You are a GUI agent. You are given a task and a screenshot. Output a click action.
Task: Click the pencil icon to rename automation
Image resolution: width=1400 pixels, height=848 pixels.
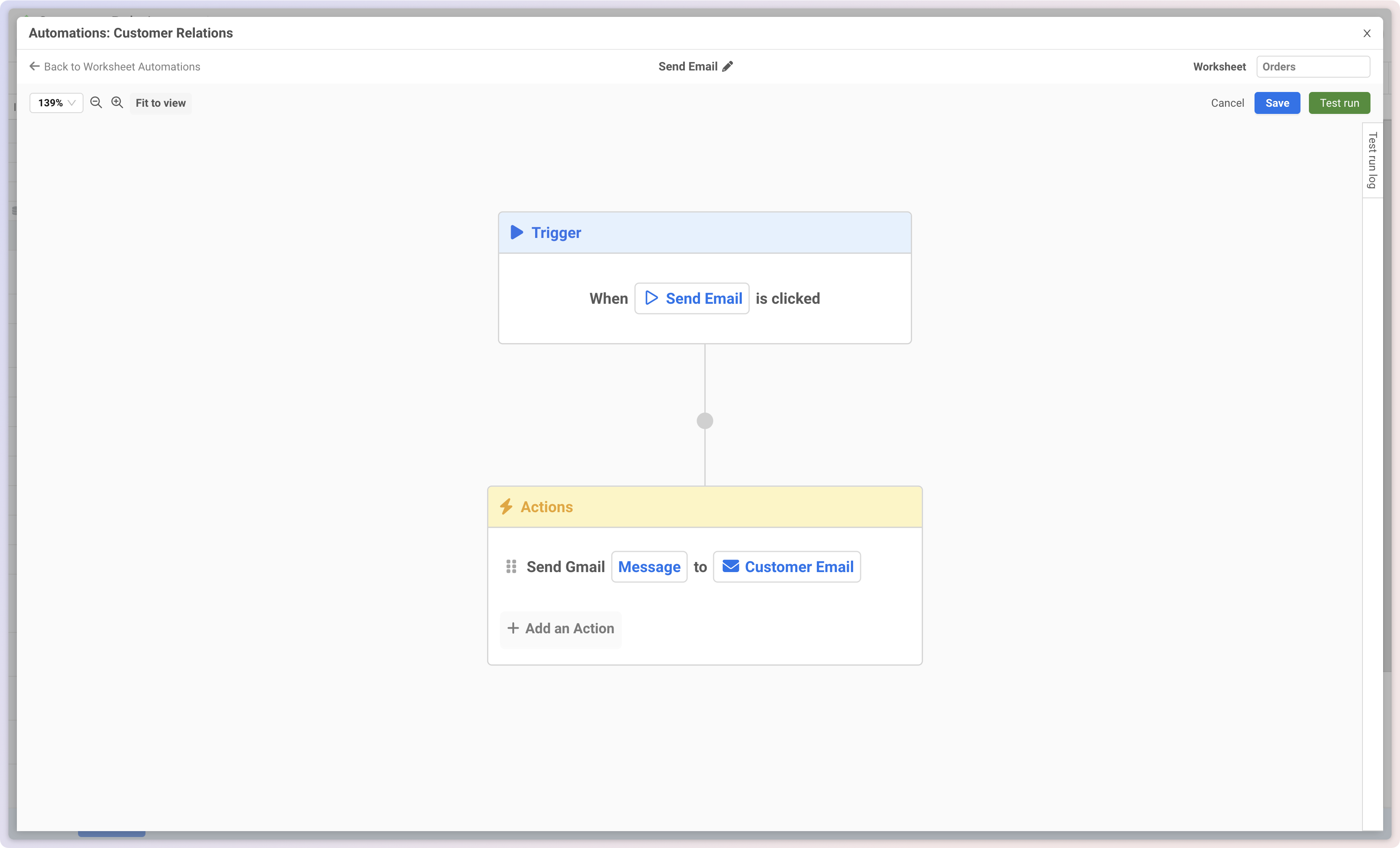pyautogui.click(x=727, y=67)
